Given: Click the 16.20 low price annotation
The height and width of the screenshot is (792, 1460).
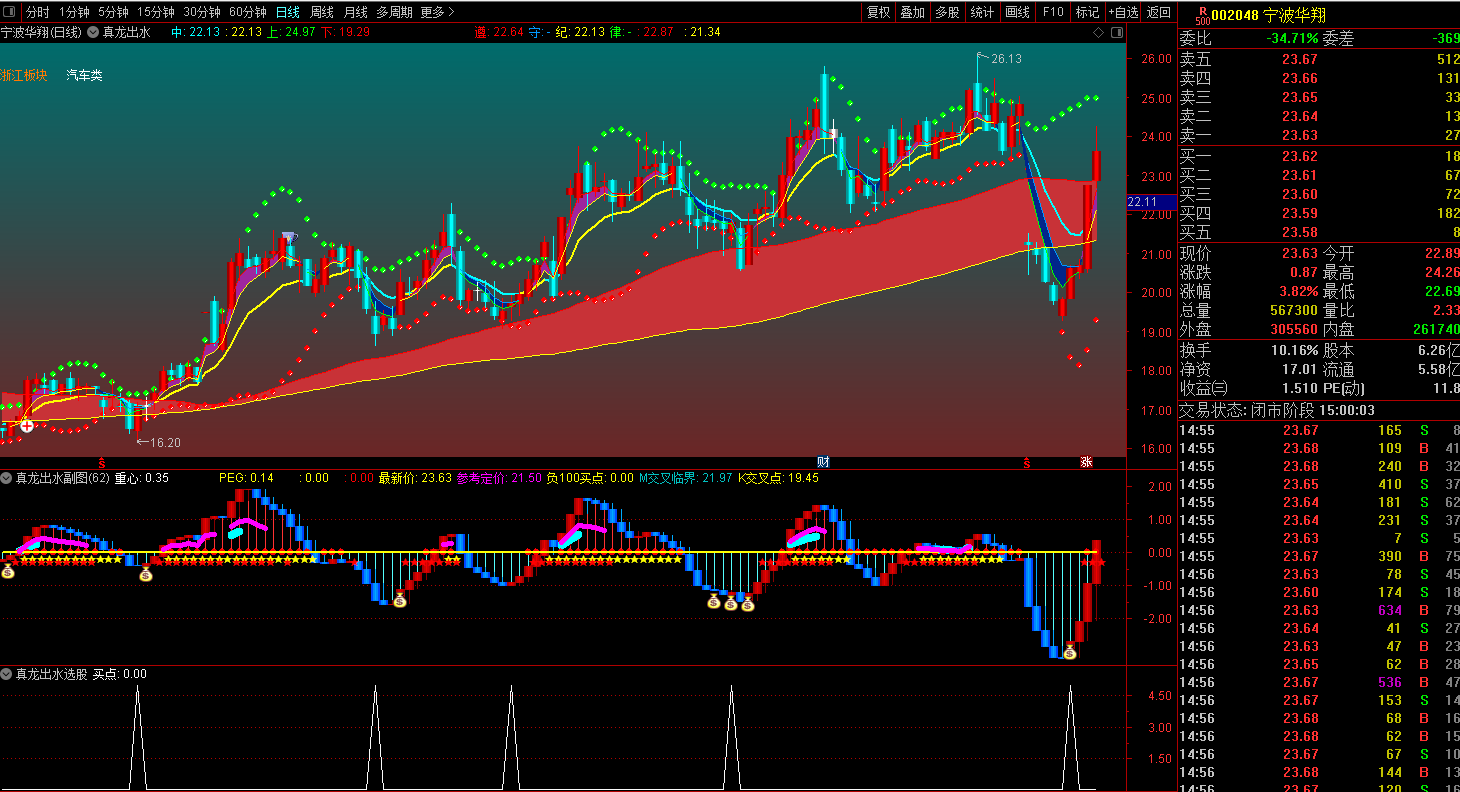Looking at the screenshot, I should click(x=159, y=442).
